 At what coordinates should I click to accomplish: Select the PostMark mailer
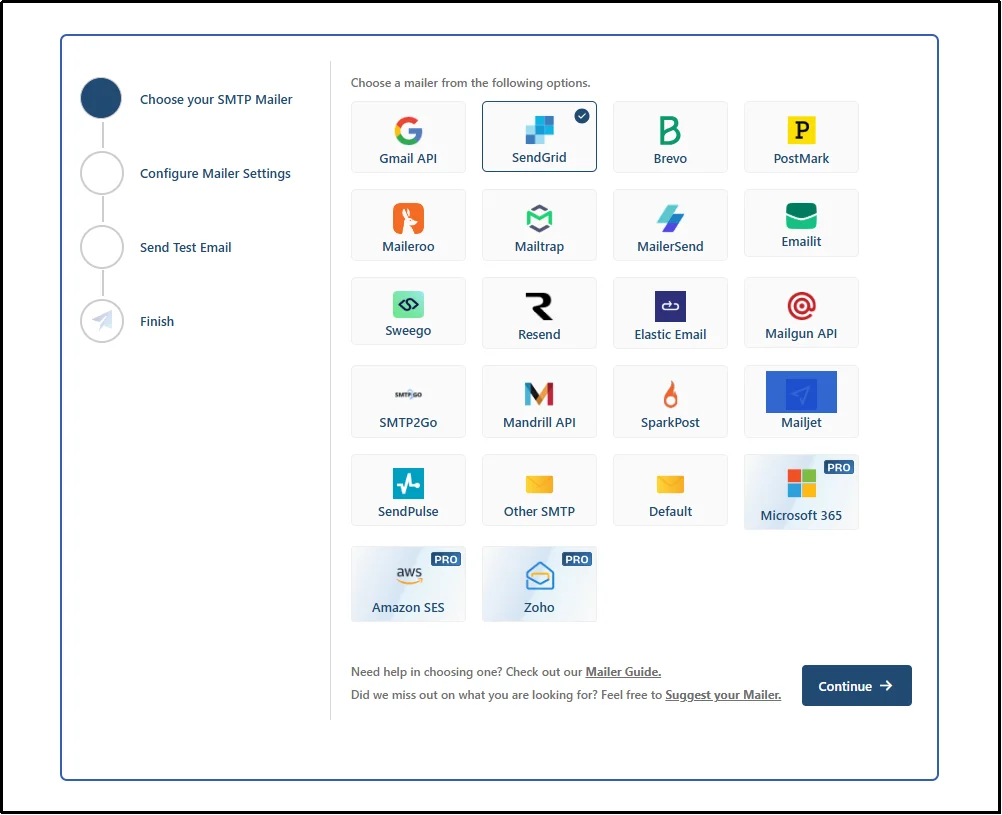coord(801,137)
